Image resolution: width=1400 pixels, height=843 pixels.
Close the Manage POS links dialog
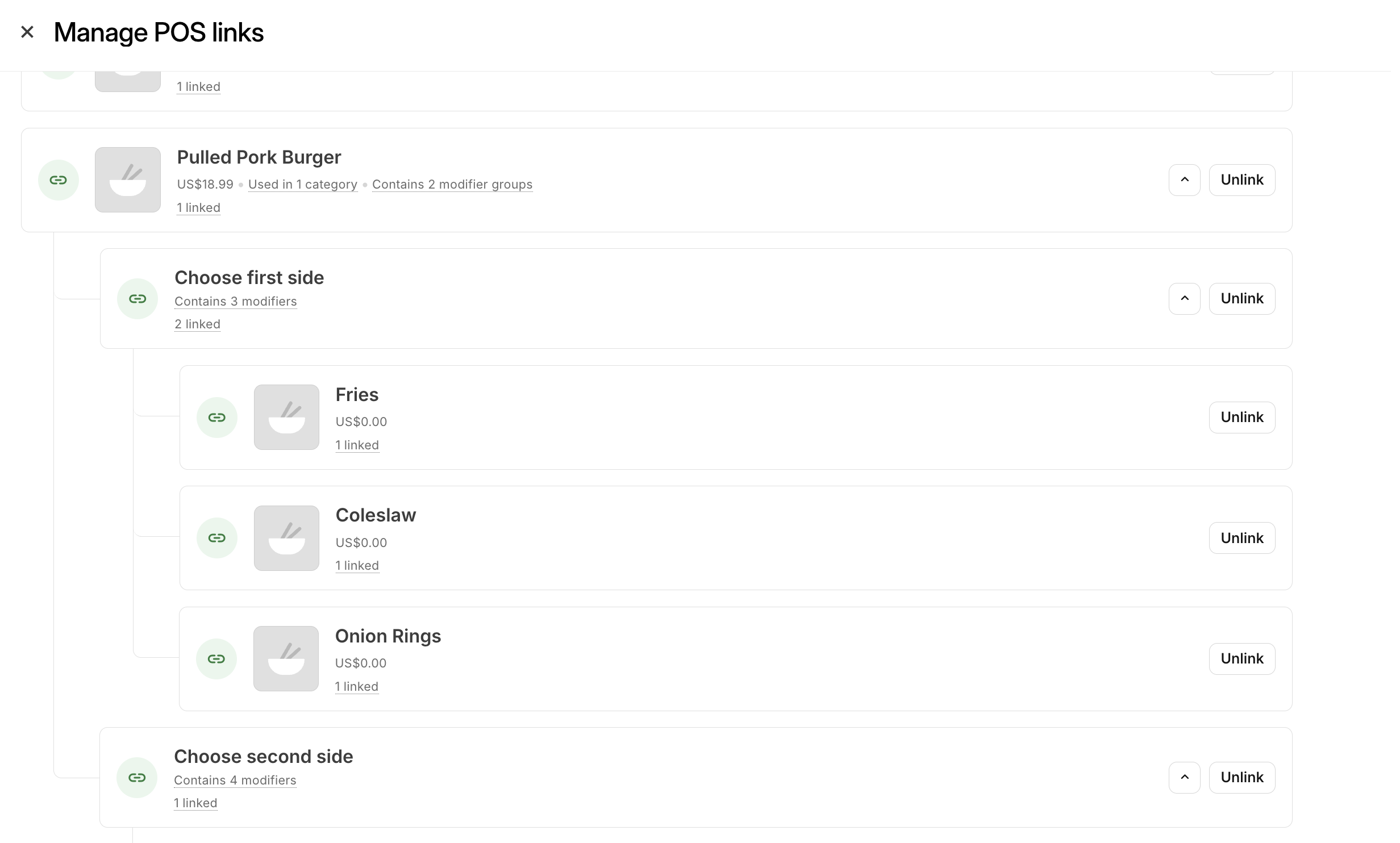27,32
